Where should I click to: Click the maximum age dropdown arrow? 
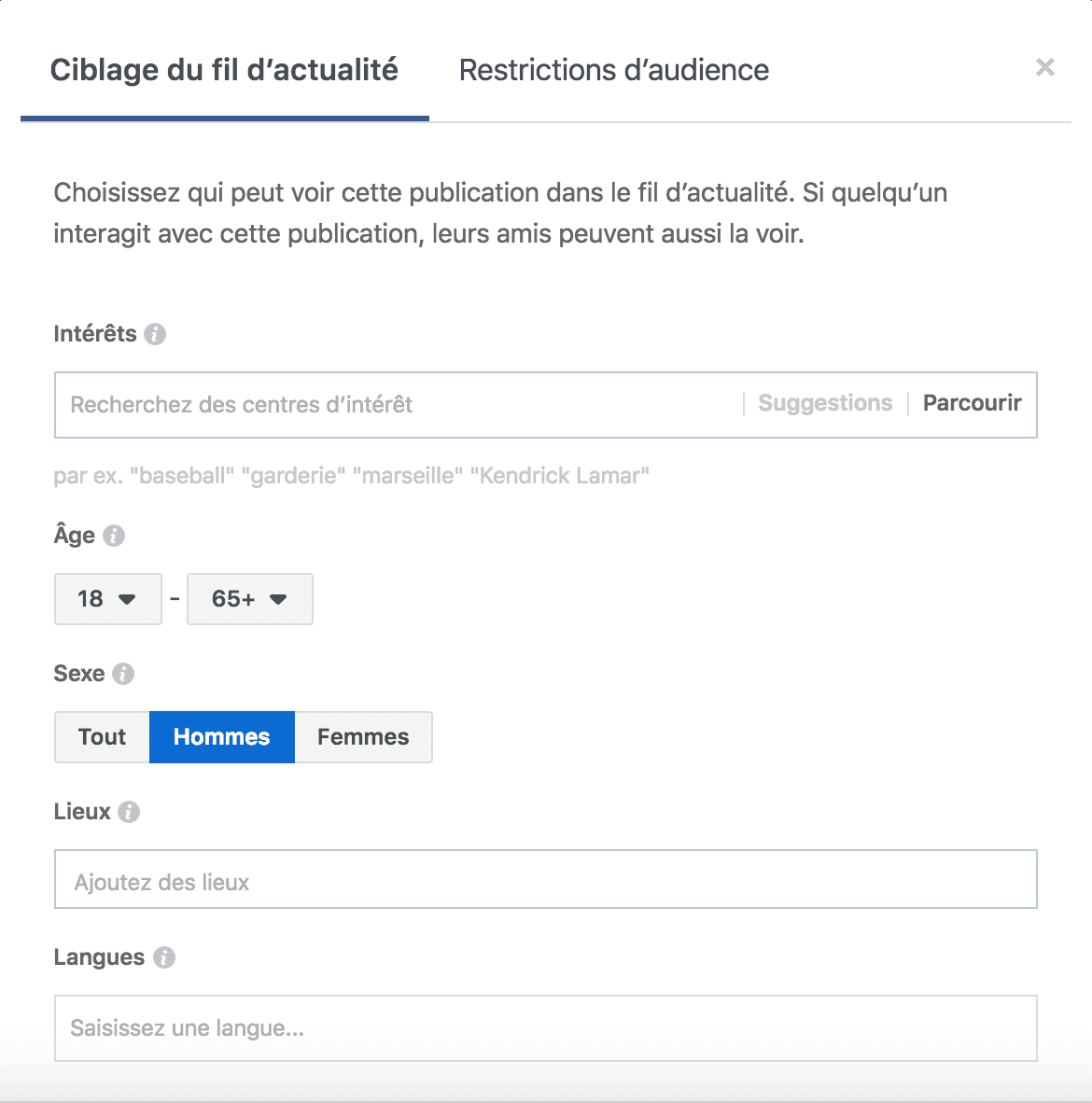(278, 599)
